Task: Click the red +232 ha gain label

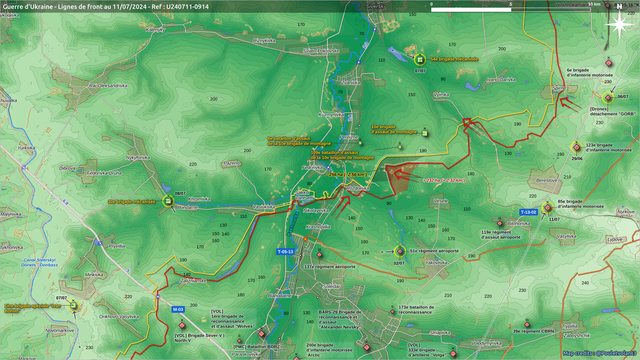Action: tap(443, 180)
